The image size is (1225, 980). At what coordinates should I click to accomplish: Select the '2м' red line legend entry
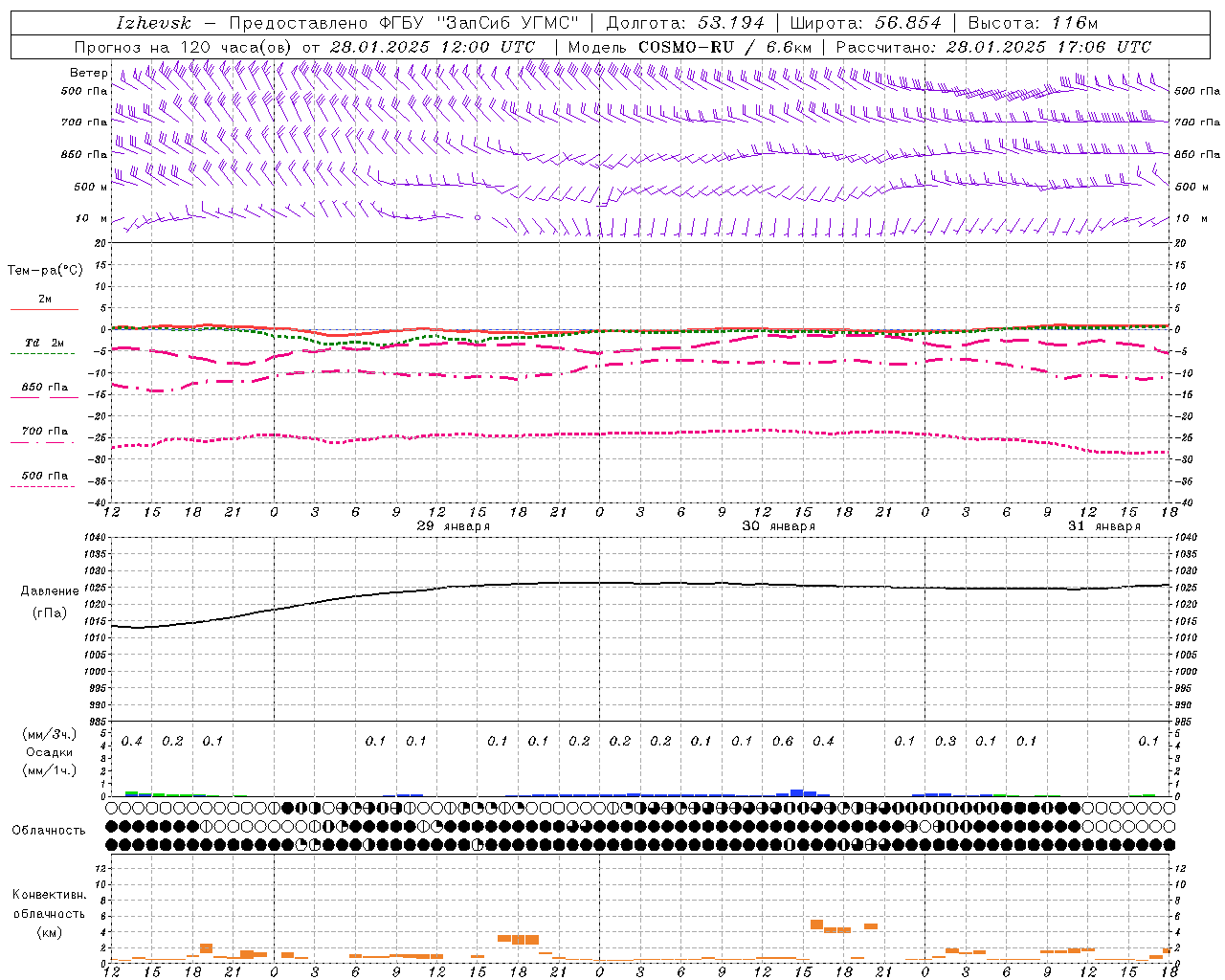(45, 300)
